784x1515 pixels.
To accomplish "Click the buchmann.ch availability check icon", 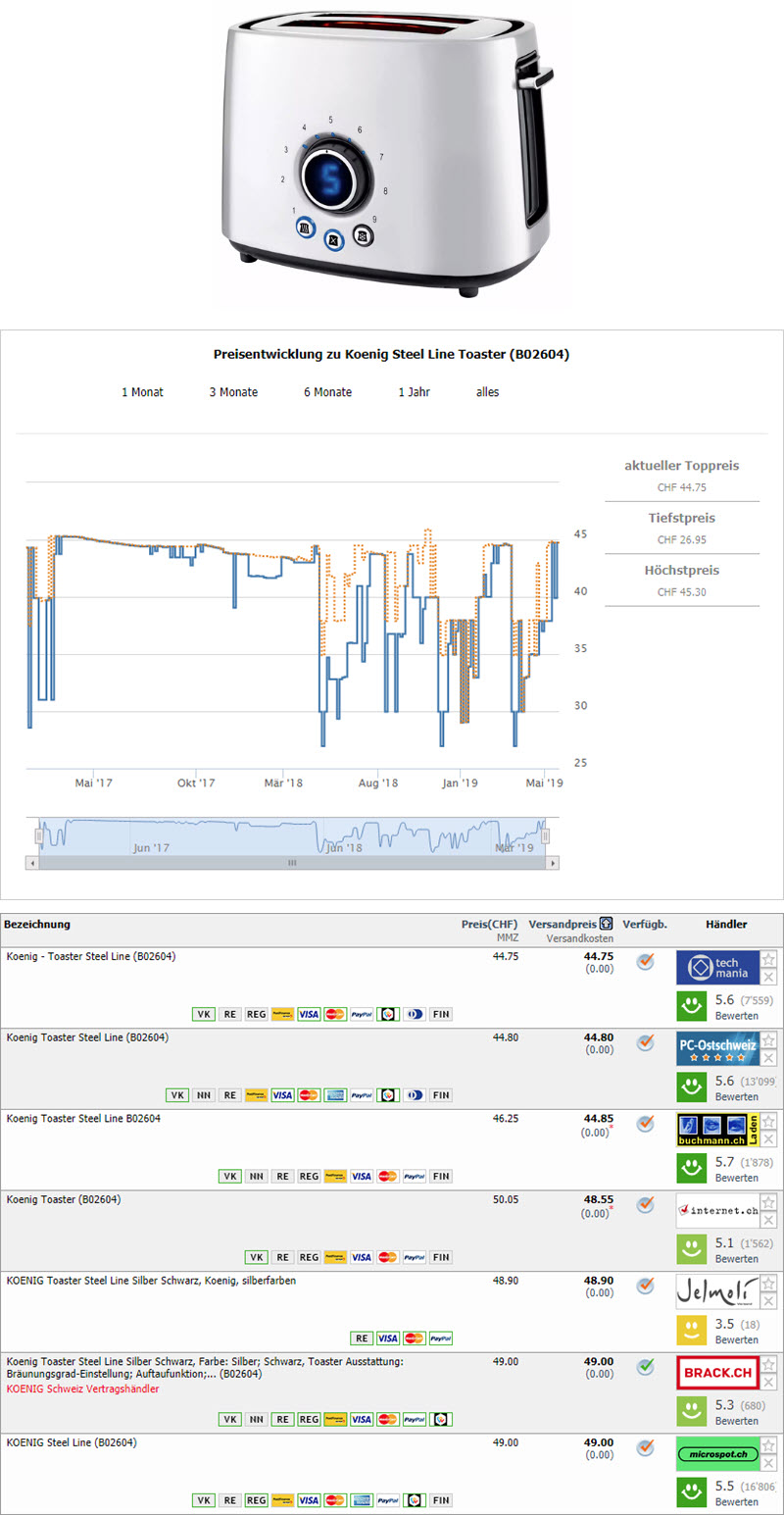I will point(645,1124).
